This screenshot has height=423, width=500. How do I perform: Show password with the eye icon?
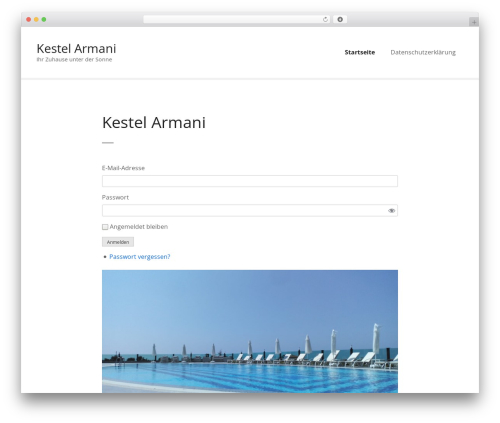pos(391,211)
